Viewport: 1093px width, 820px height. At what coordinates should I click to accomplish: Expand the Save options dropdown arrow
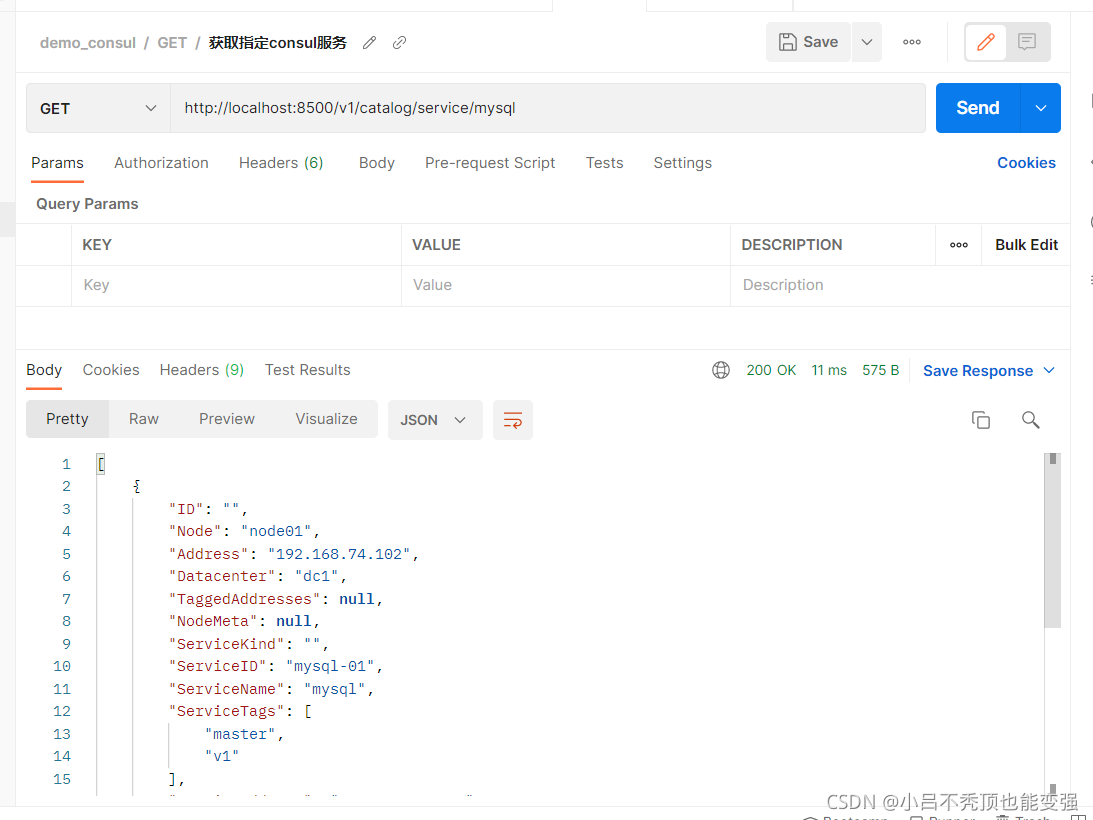tap(866, 42)
